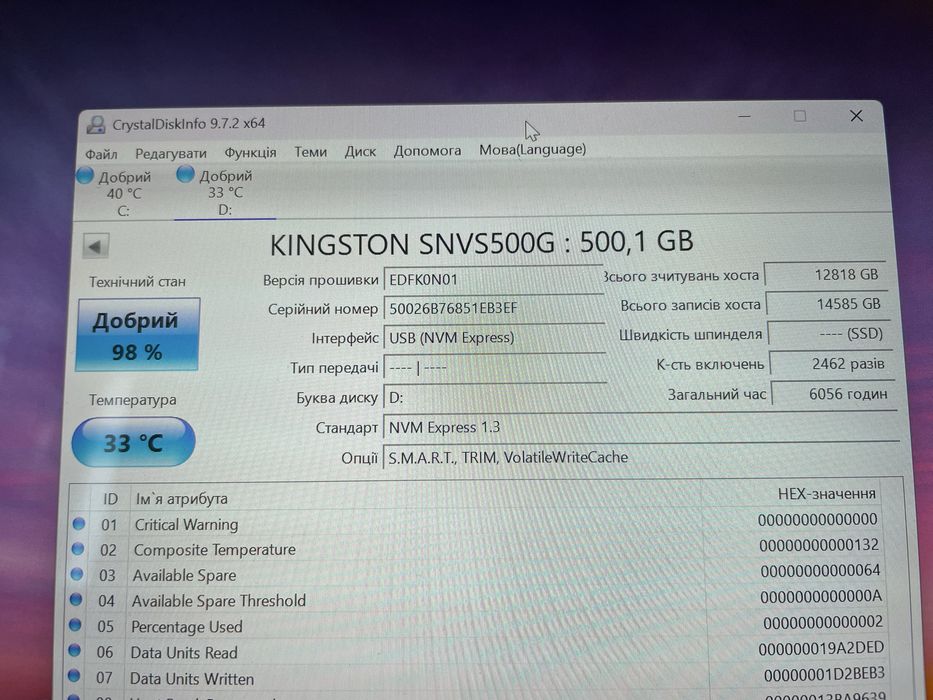933x700 pixels.
Task: Click the power-on count value 2462 разів
Action: [832, 364]
